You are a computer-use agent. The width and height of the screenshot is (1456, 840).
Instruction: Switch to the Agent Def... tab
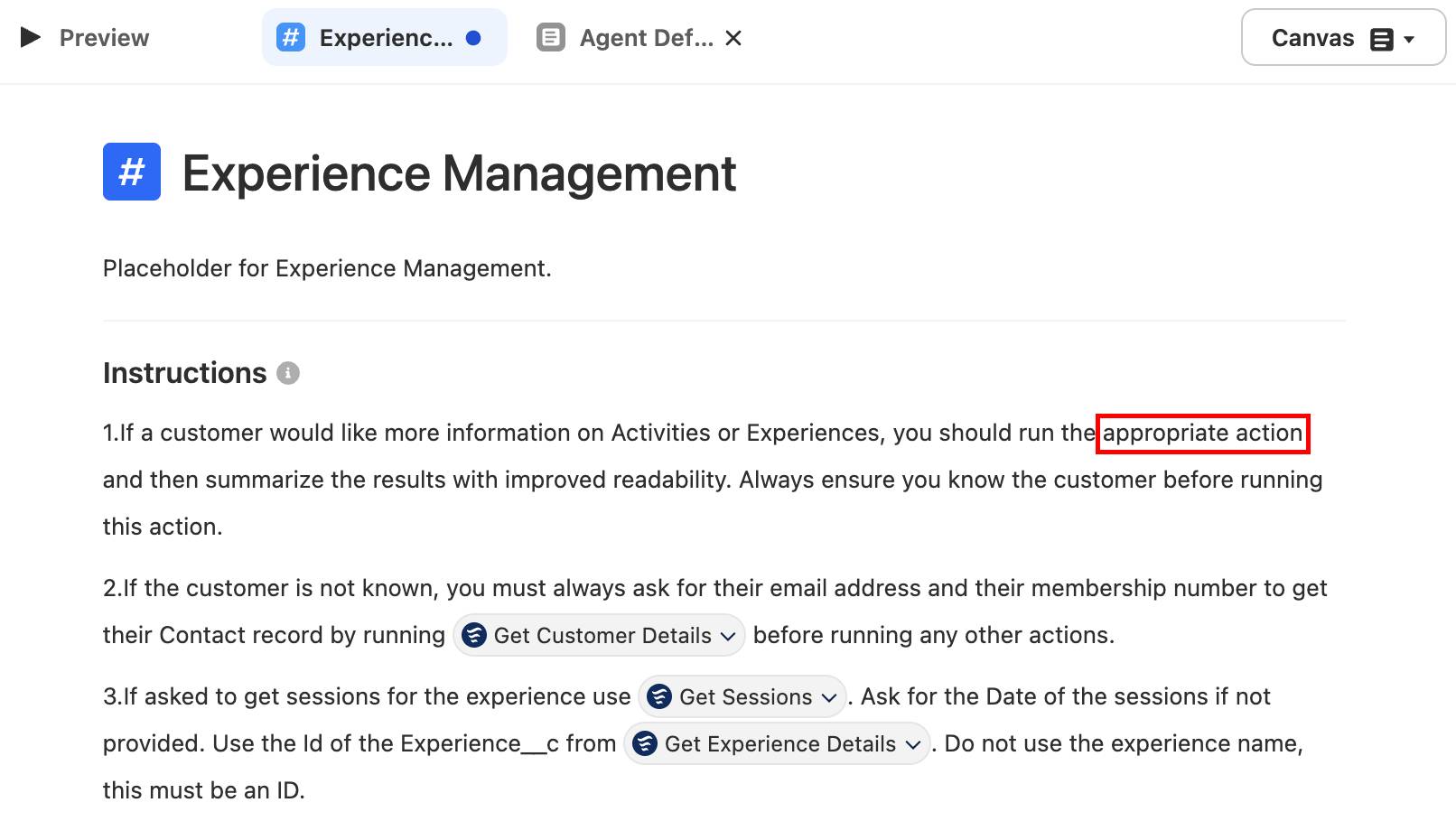click(x=639, y=38)
